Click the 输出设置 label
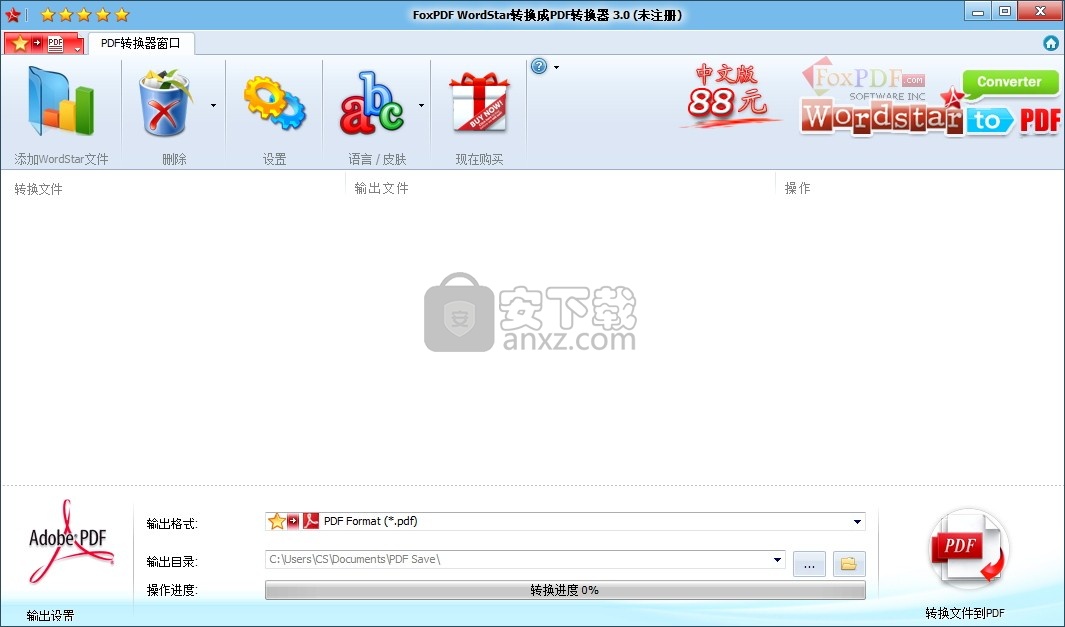The width and height of the screenshot is (1065, 627). [x=50, y=615]
